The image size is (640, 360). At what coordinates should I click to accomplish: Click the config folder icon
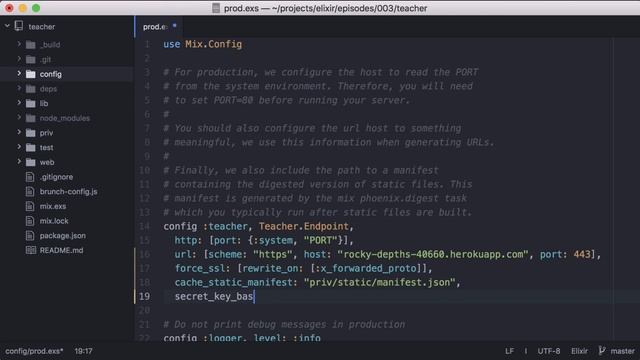(x=31, y=74)
